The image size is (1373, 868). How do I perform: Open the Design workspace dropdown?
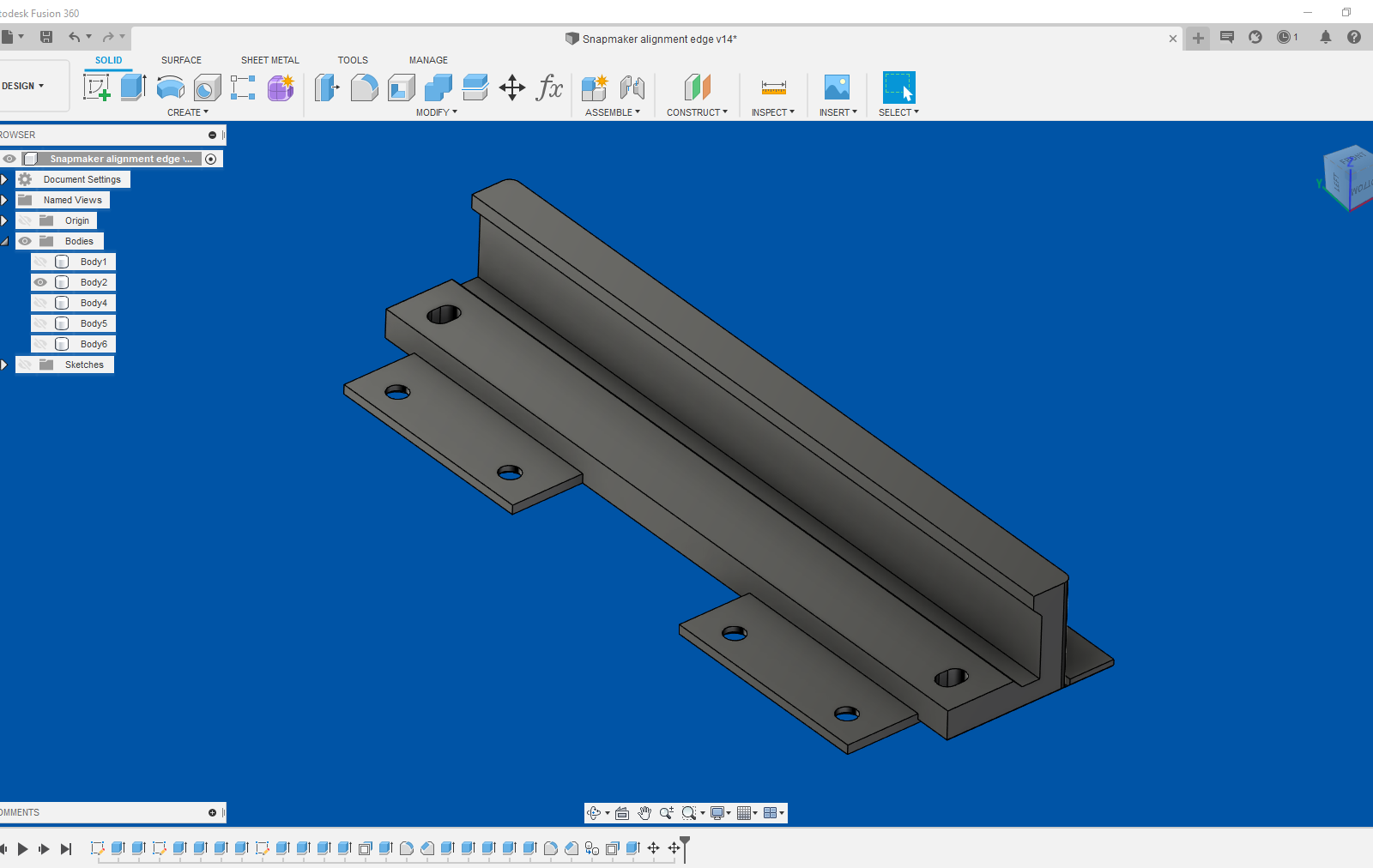(23, 86)
